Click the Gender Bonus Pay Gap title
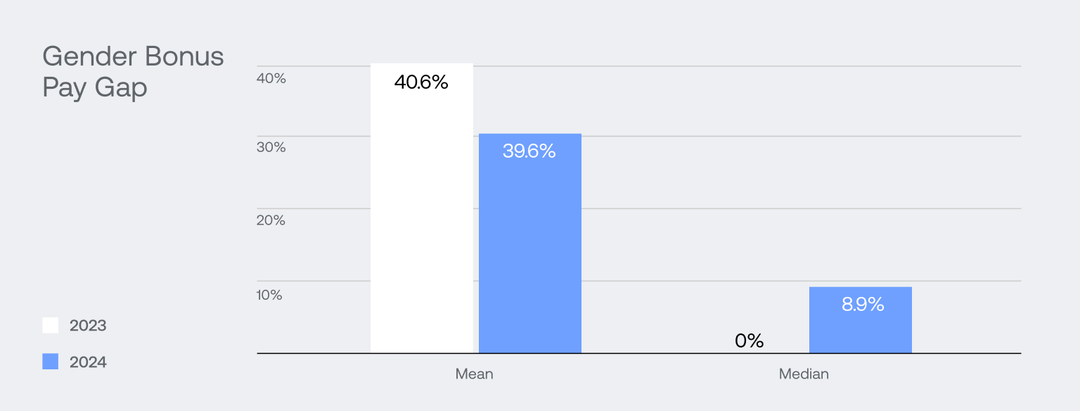 132,71
